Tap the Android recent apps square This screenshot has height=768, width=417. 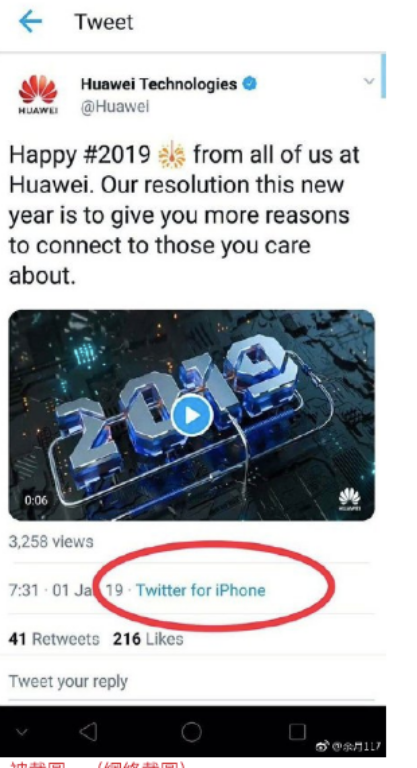297,732
